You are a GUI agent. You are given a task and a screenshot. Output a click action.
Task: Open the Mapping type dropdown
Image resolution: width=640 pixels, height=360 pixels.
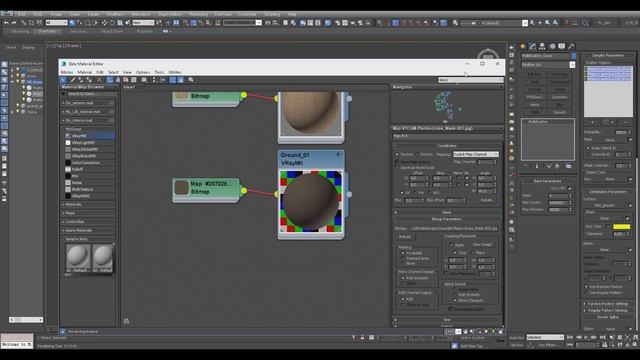[476, 154]
